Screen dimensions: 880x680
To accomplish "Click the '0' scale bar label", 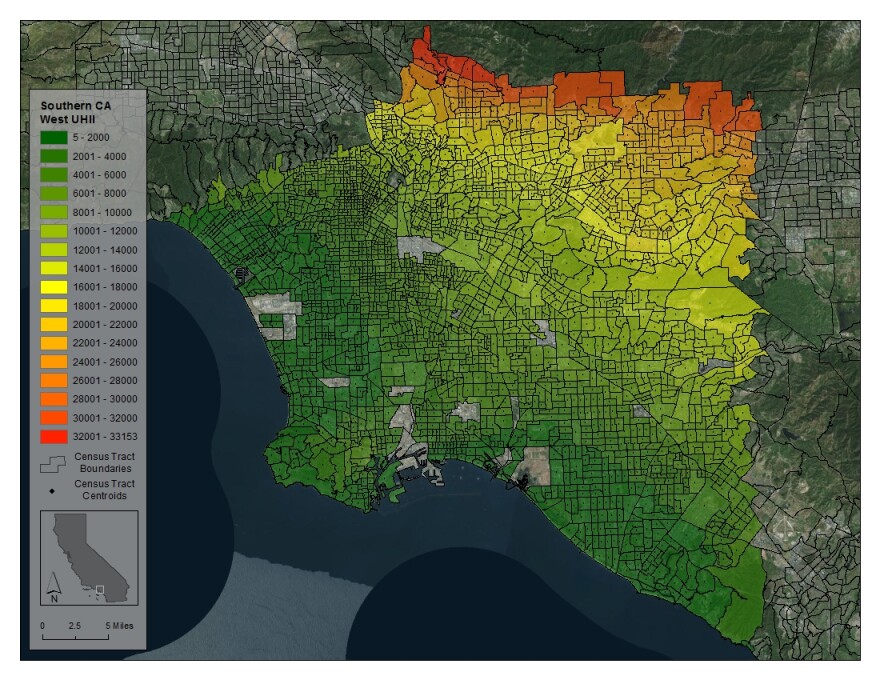I will coord(43,626).
